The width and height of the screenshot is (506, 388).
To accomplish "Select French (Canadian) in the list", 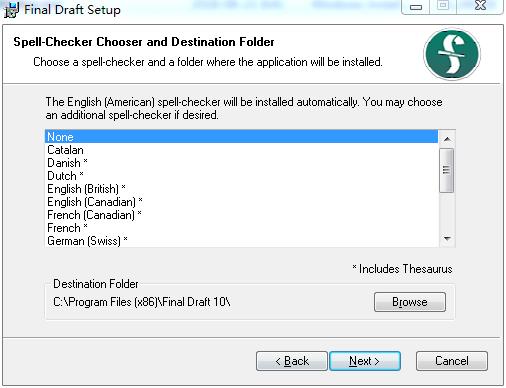I will pyautogui.click(x=241, y=215).
